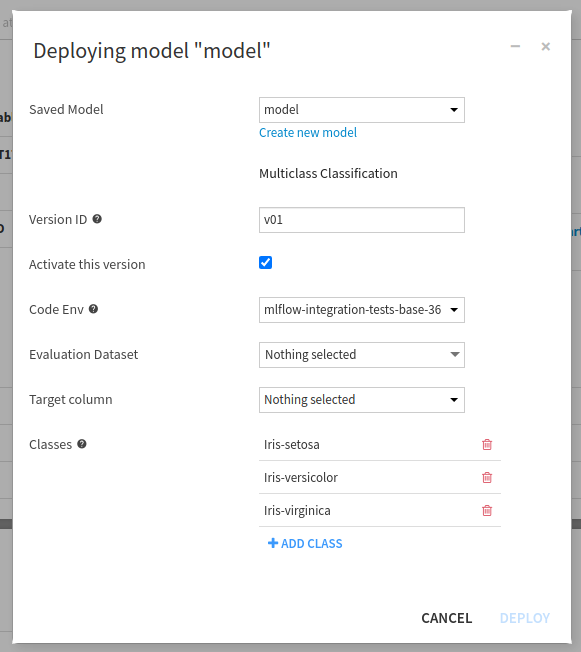The image size is (581, 652).
Task: Open help tooltip beside Version ID
Action: 97,219
